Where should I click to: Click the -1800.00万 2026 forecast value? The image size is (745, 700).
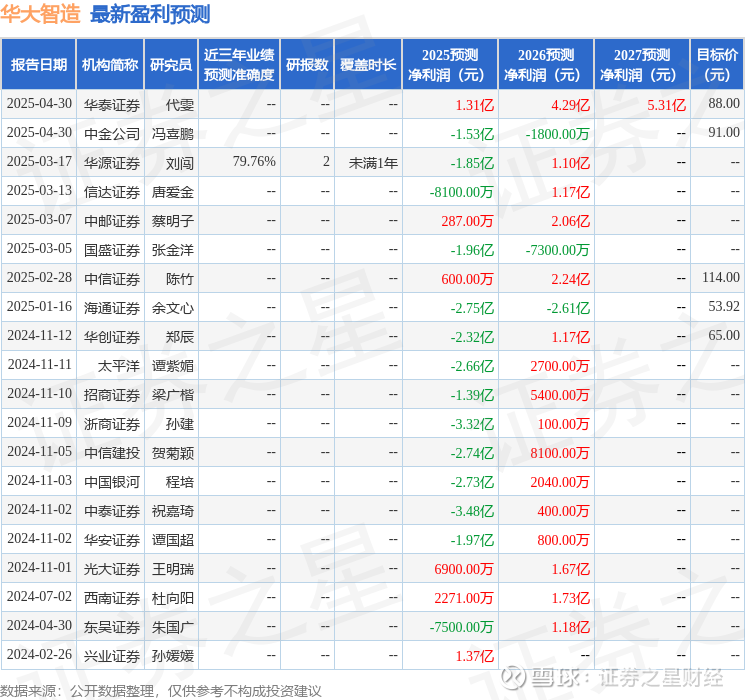(x=557, y=134)
